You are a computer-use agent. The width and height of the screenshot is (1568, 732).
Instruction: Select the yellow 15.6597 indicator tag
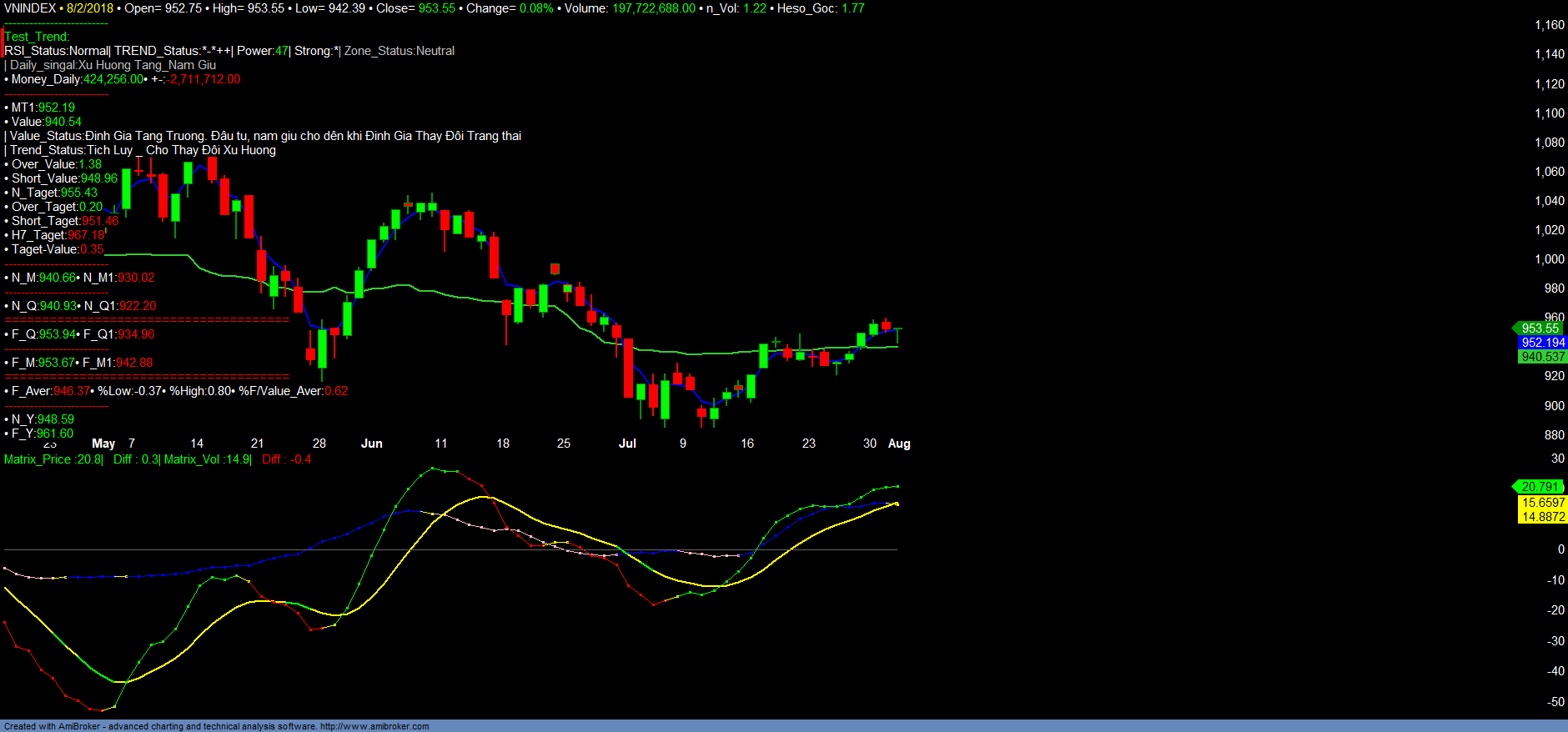coord(1542,503)
